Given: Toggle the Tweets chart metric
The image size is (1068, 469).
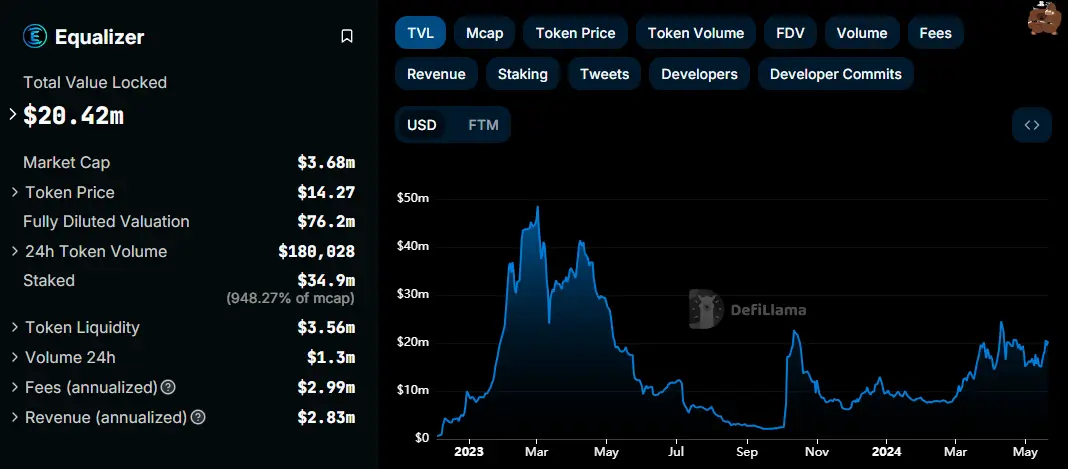Looking at the screenshot, I should 604,74.
